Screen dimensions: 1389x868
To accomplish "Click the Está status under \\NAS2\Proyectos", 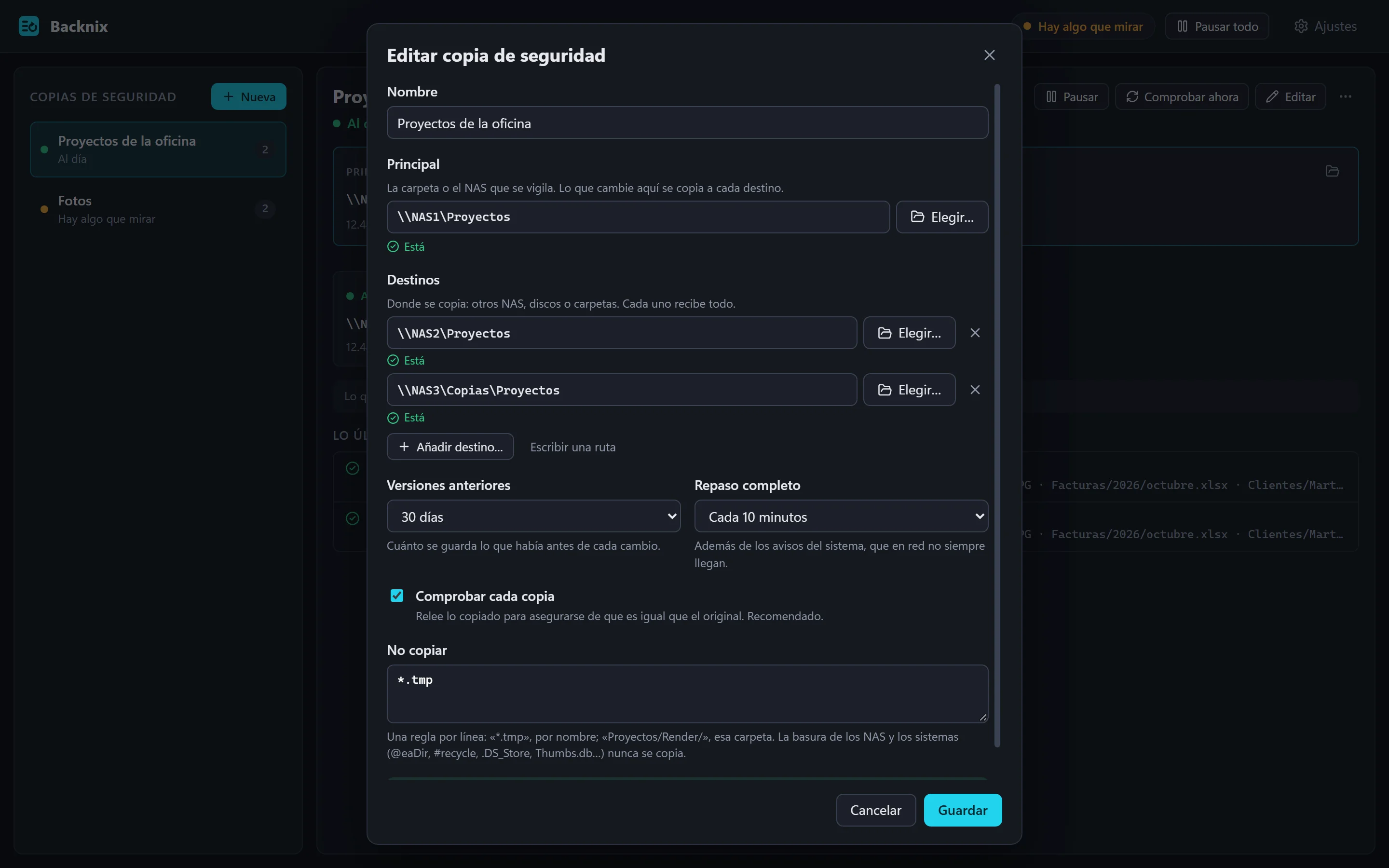I will [406, 361].
